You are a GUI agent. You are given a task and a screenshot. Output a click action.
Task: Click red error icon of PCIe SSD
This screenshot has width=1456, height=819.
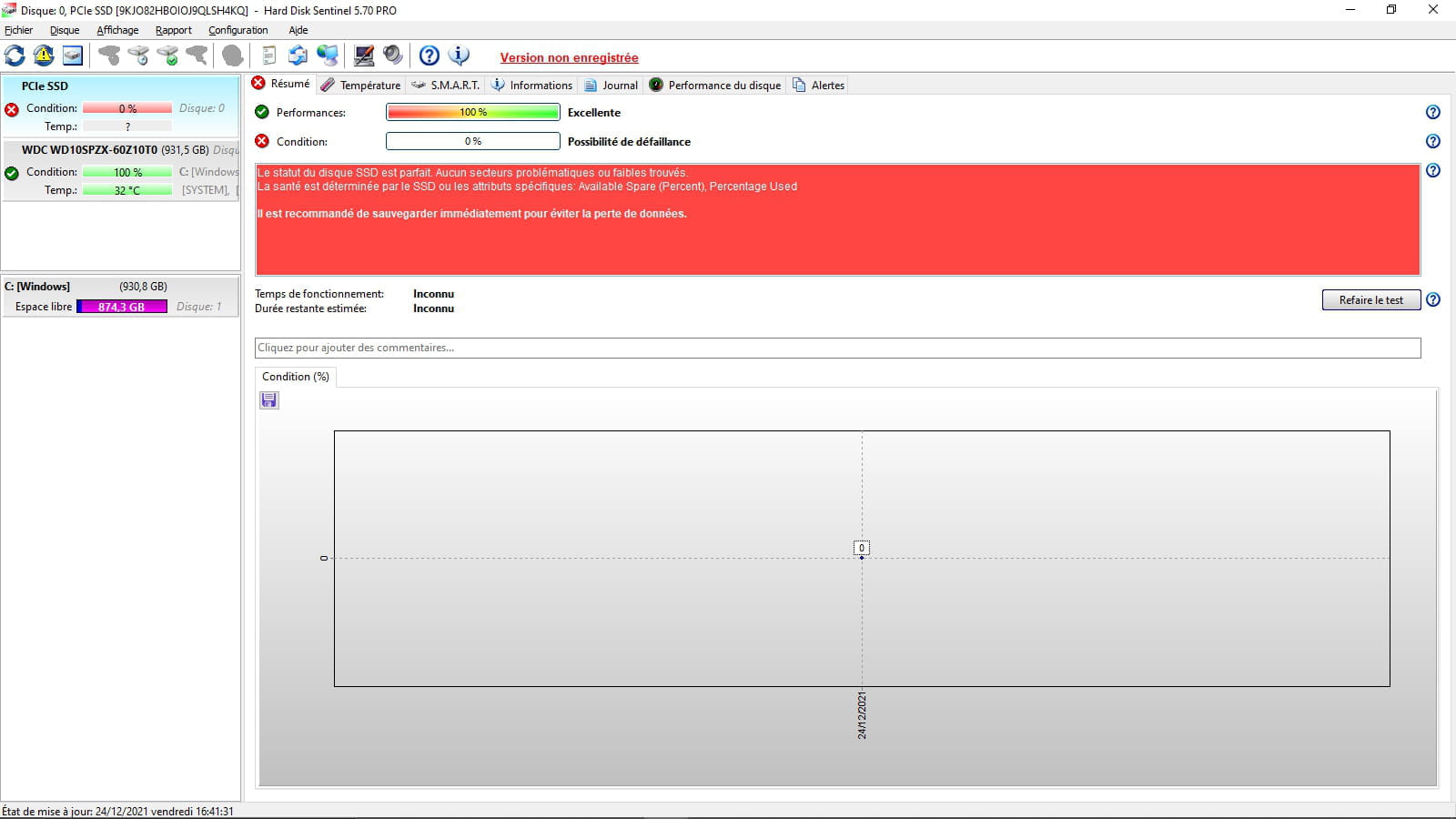pyautogui.click(x=12, y=109)
